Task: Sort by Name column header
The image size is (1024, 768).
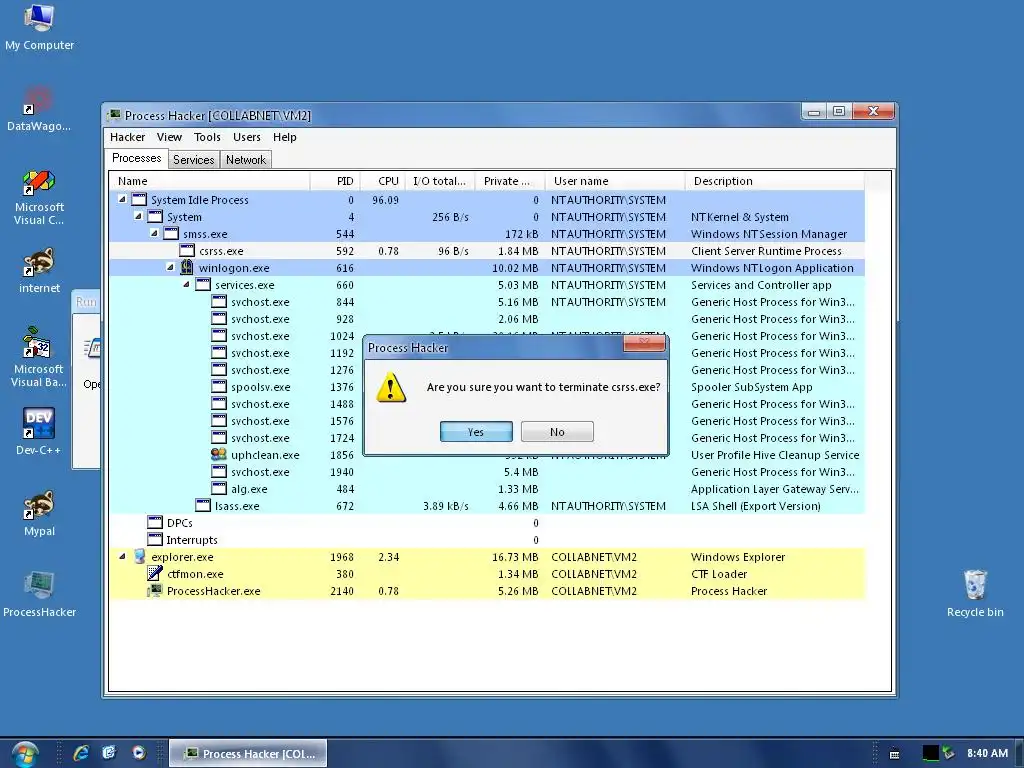Action: 209,181
